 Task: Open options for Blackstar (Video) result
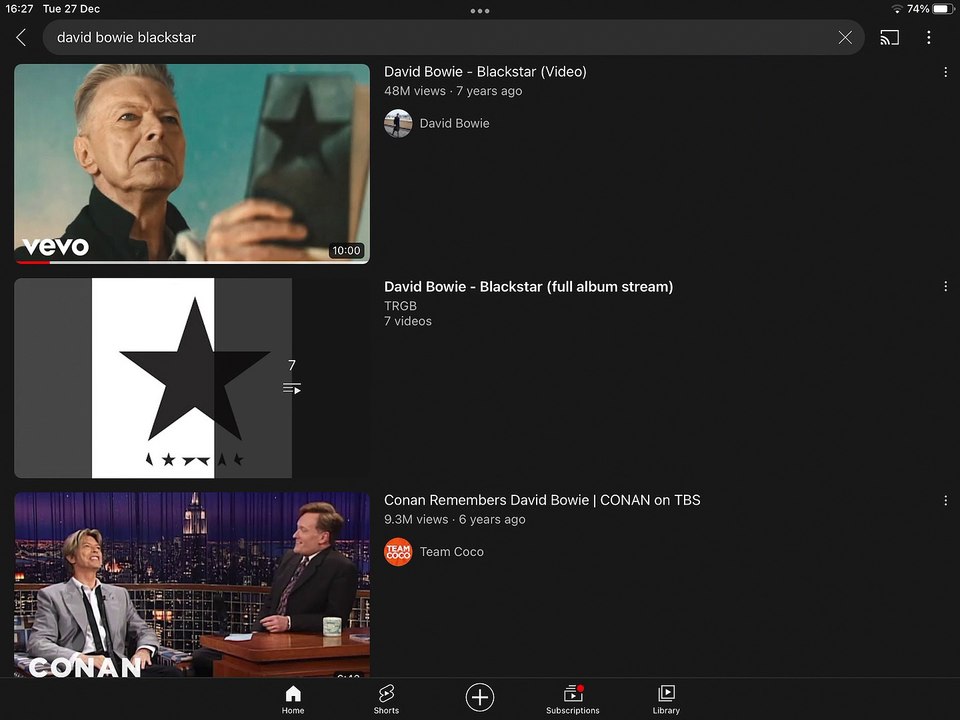point(945,72)
